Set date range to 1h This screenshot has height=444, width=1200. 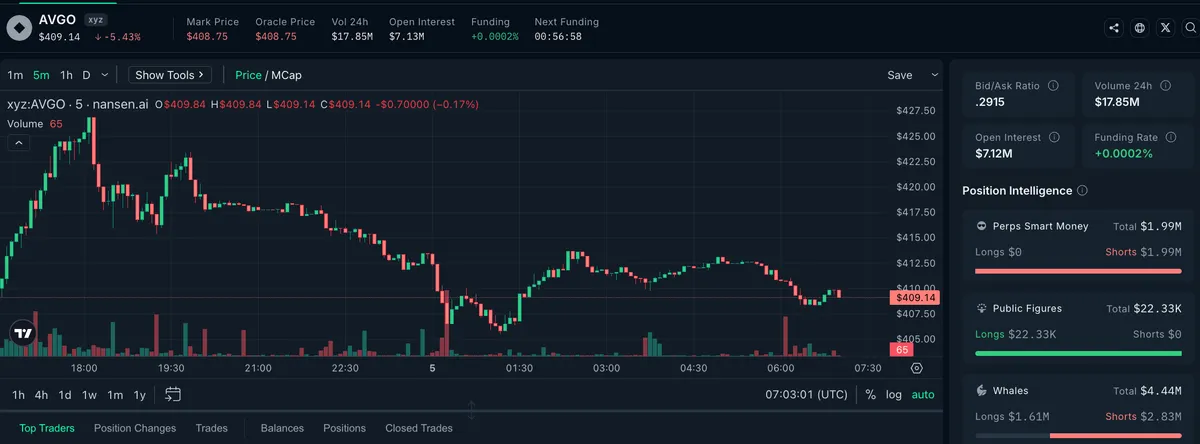18,394
